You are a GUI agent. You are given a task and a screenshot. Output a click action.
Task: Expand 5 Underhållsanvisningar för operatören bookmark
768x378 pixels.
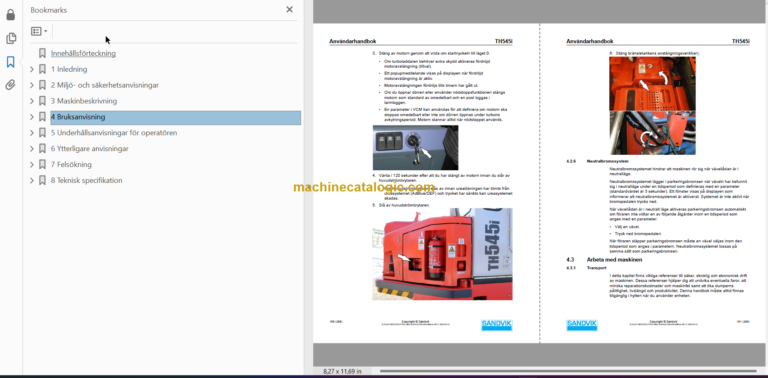coord(32,133)
